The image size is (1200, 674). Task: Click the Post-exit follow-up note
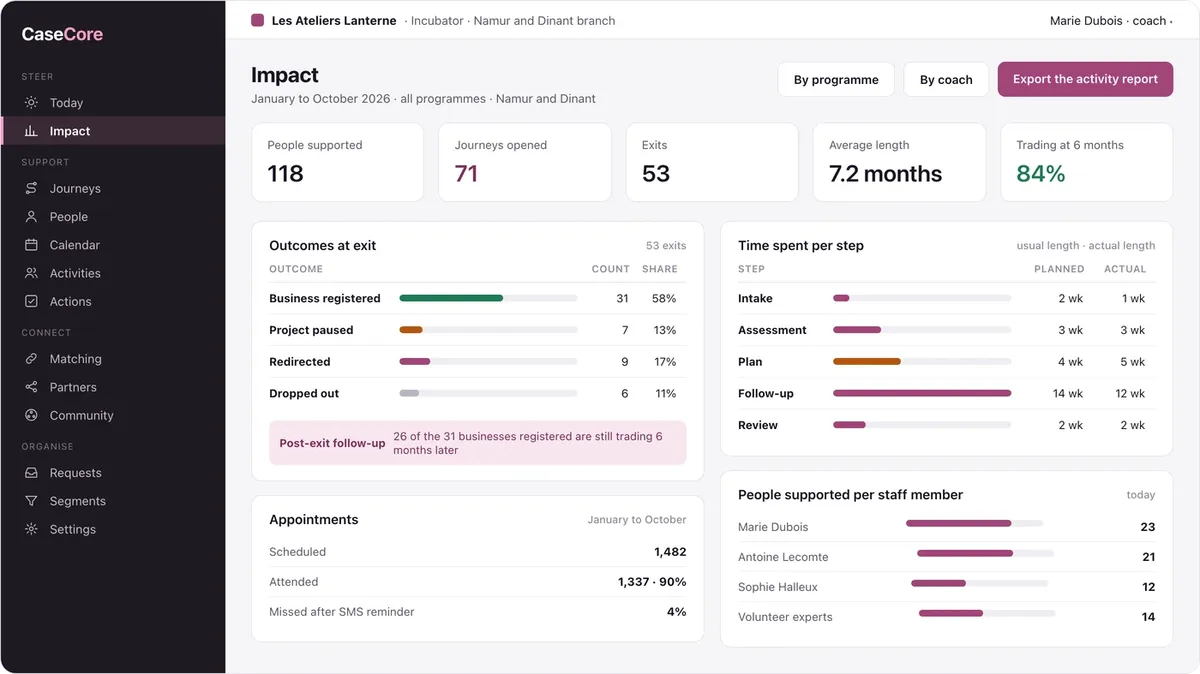478,443
